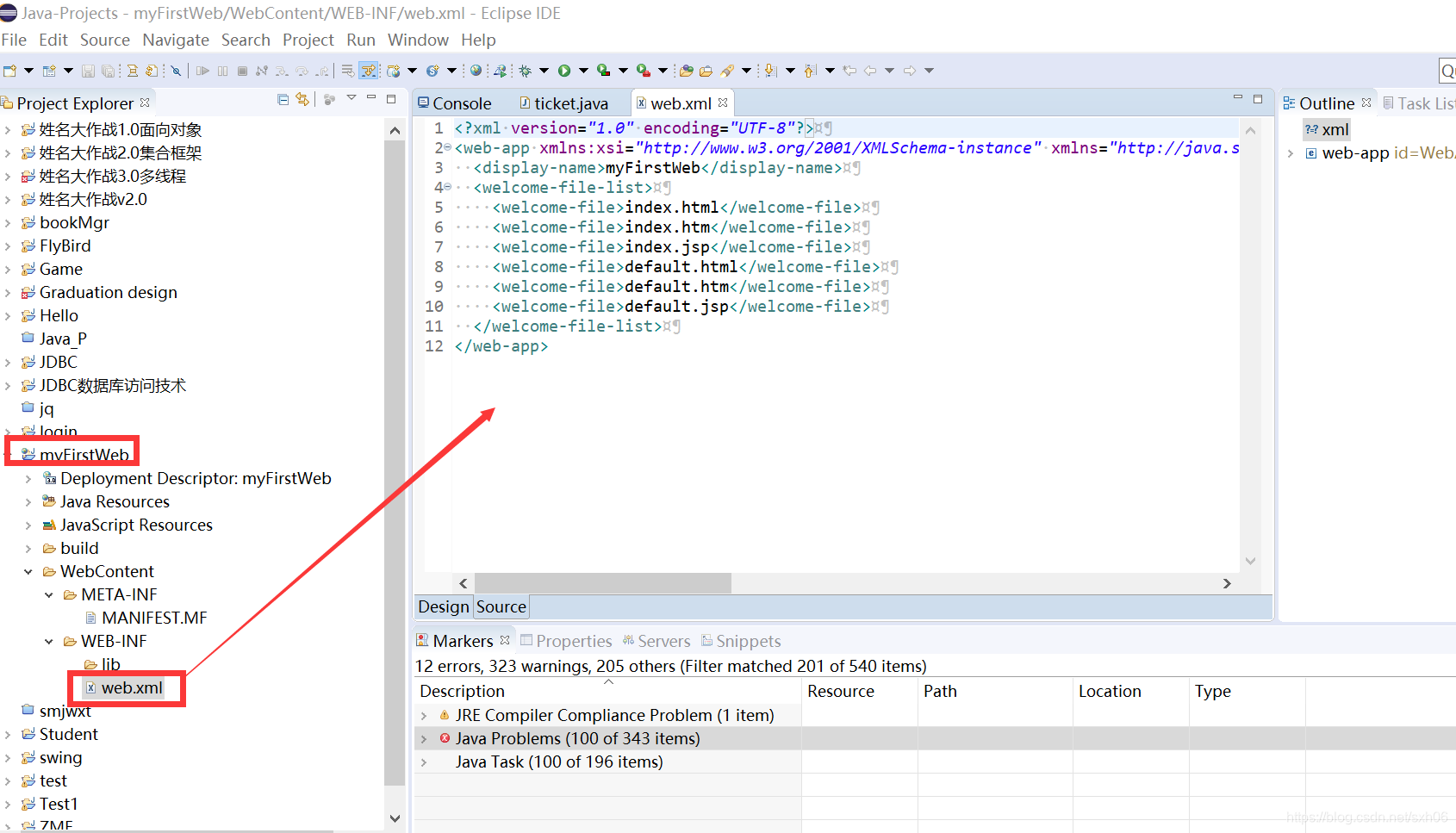Screen dimensions: 1456x833
Task: Click the Resource column header
Action: point(841,691)
